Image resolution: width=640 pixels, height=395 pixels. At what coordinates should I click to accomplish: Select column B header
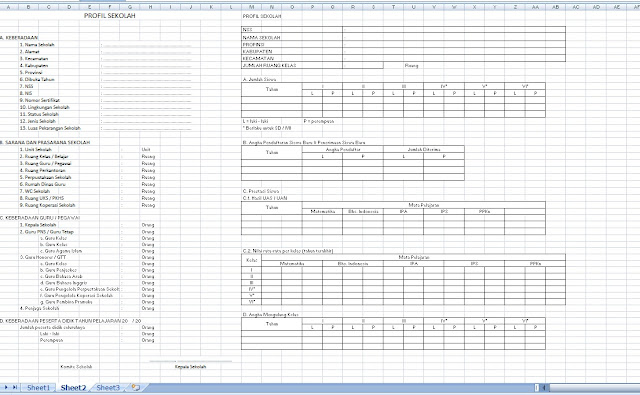point(28,7)
